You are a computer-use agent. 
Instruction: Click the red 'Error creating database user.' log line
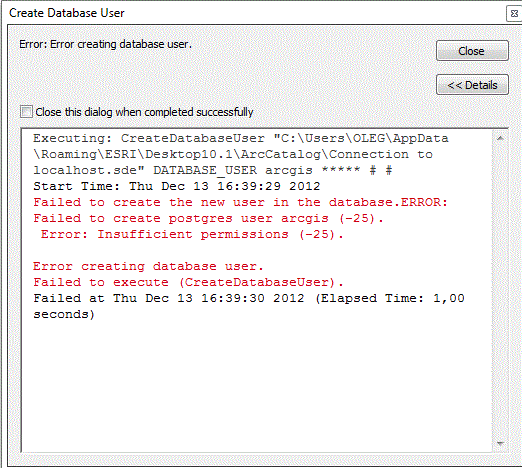[148, 266]
